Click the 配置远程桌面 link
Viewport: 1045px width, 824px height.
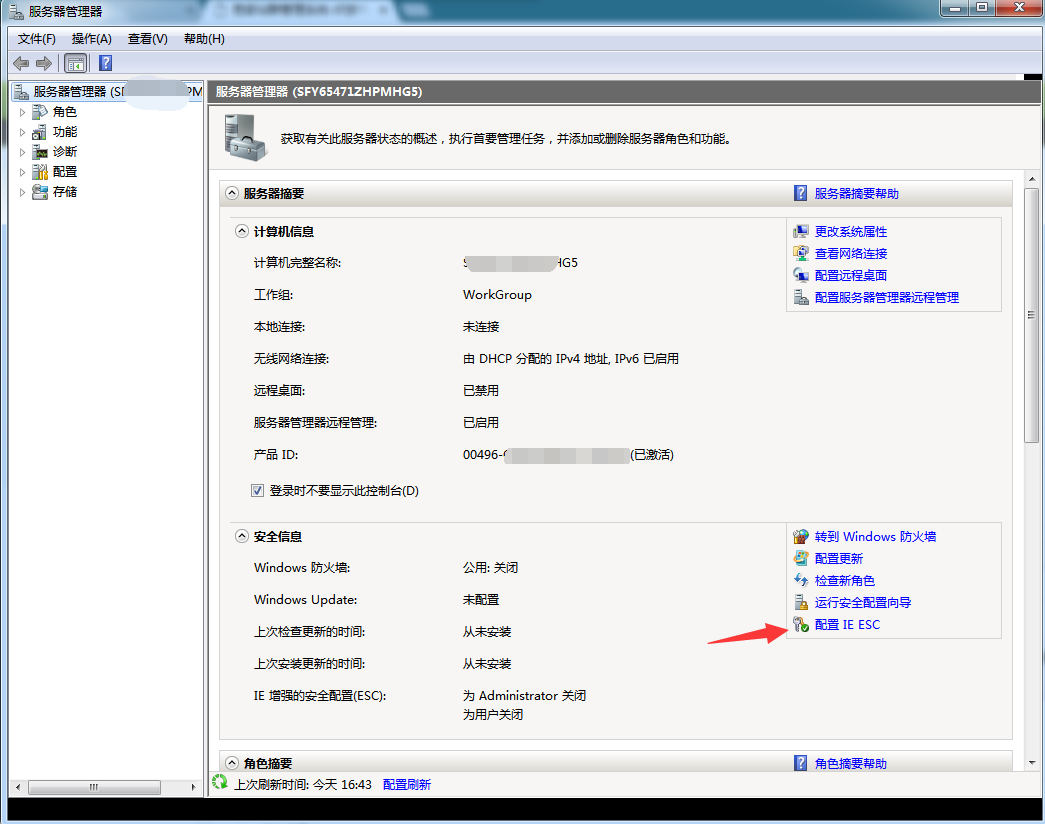(x=851, y=275)
